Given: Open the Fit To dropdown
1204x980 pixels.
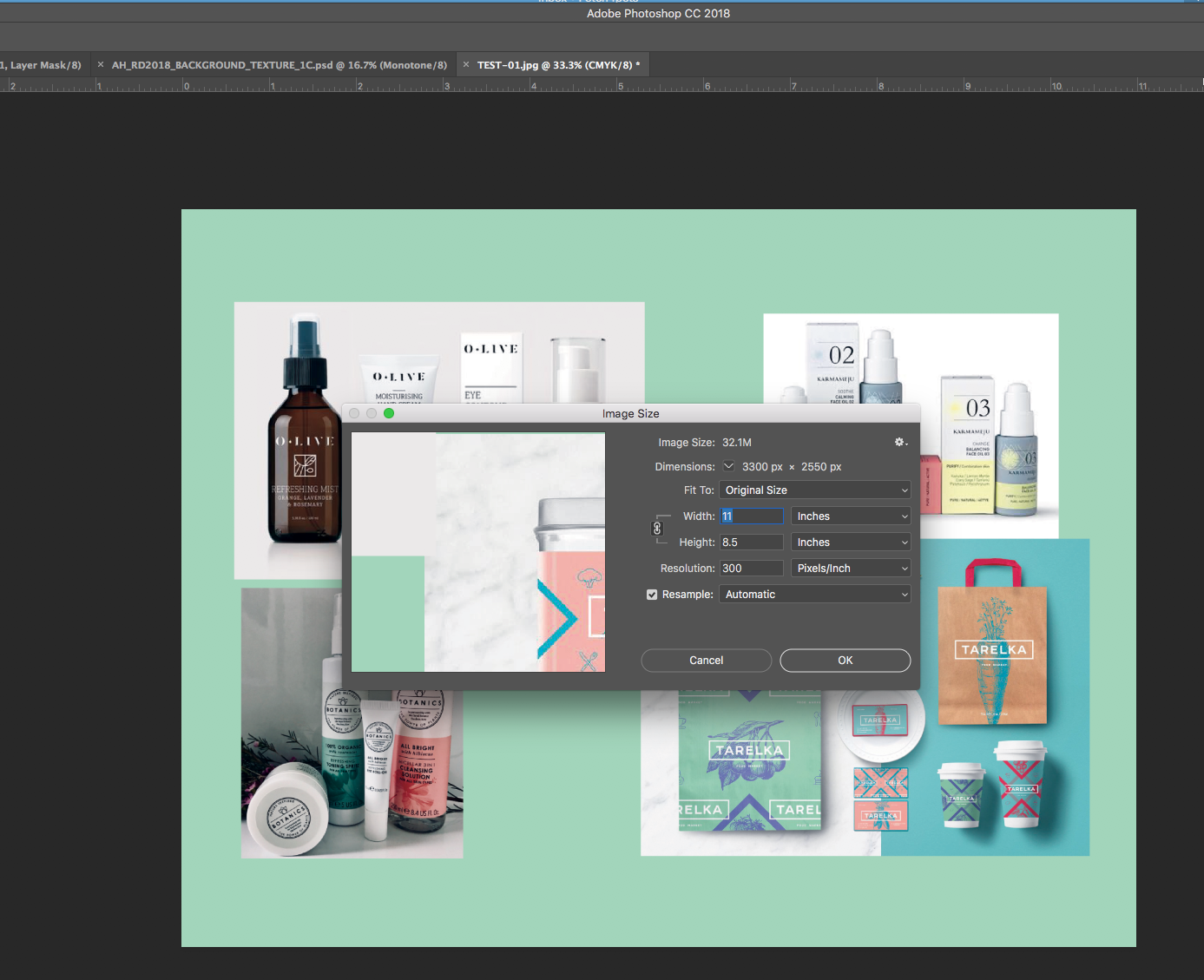Looking at the screenshot, I should tap(814, 490).
